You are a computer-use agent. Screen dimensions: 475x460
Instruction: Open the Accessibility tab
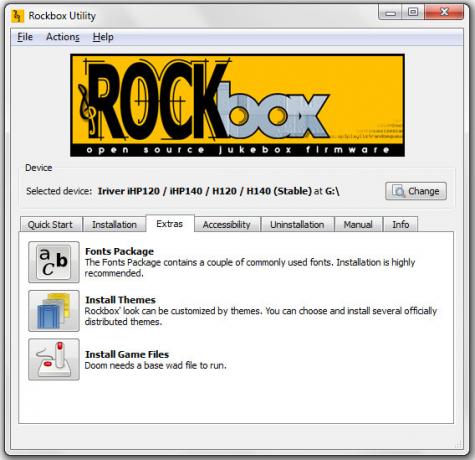[x=227, y=224]
